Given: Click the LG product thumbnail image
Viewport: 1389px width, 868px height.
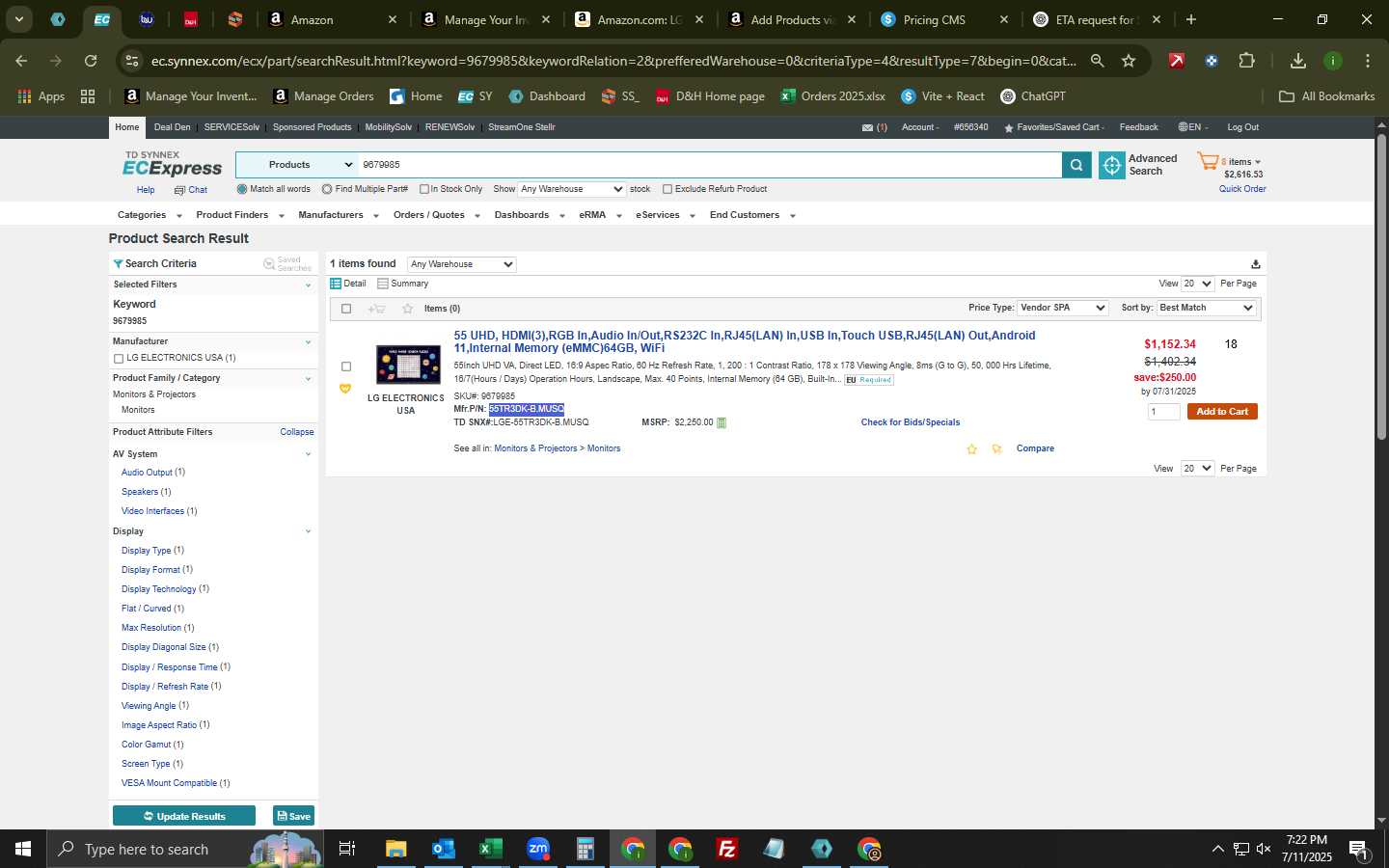Looking at the screenshot, I should pyautogui.click(x=408, y=366).
